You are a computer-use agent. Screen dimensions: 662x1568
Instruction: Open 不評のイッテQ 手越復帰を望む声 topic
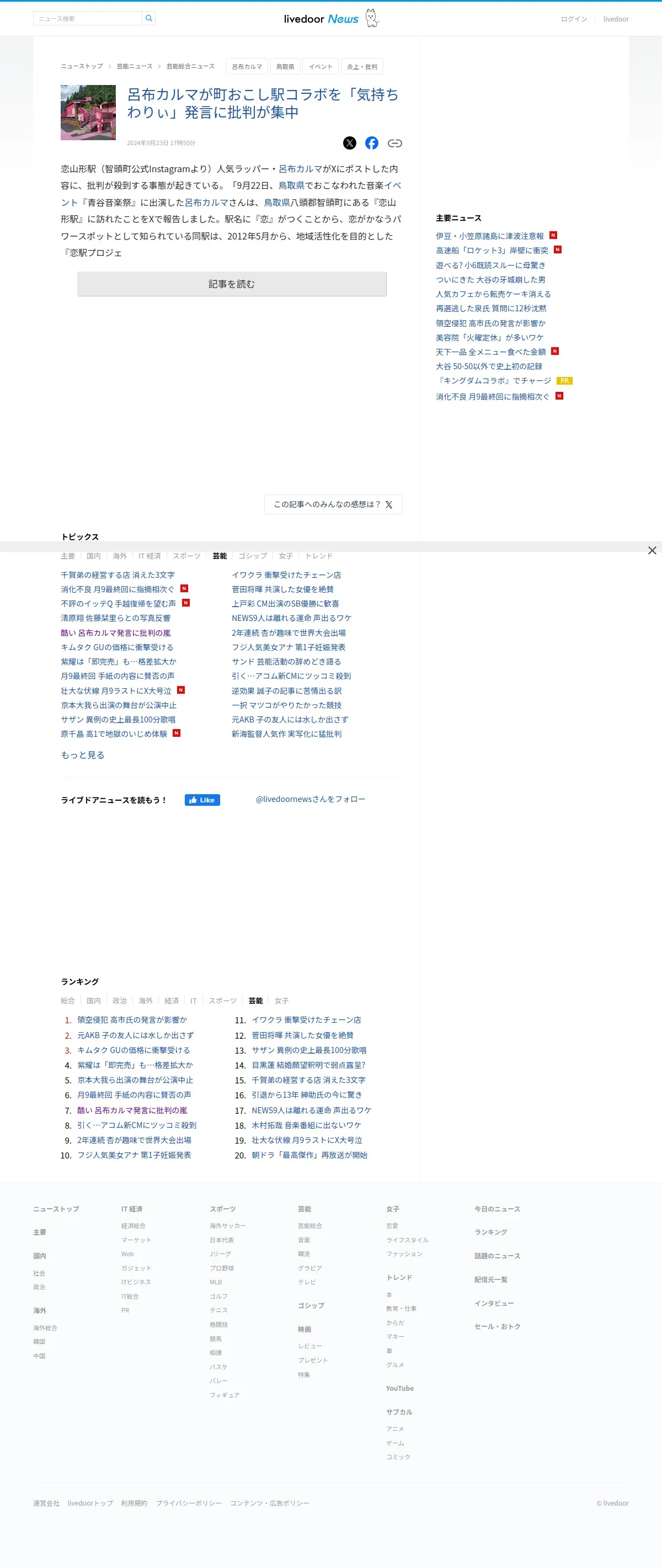tap(118, 603)
